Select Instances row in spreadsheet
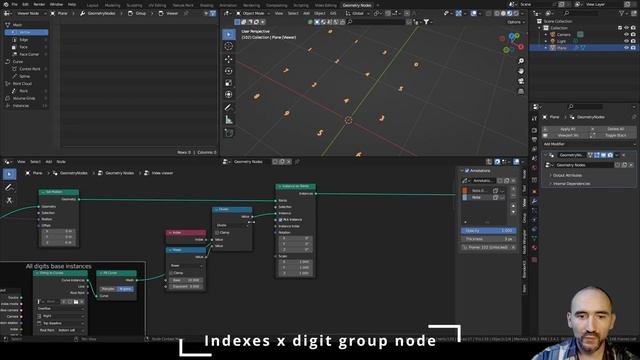The width and height of the screenshot is (640, 360). [26, 106]
